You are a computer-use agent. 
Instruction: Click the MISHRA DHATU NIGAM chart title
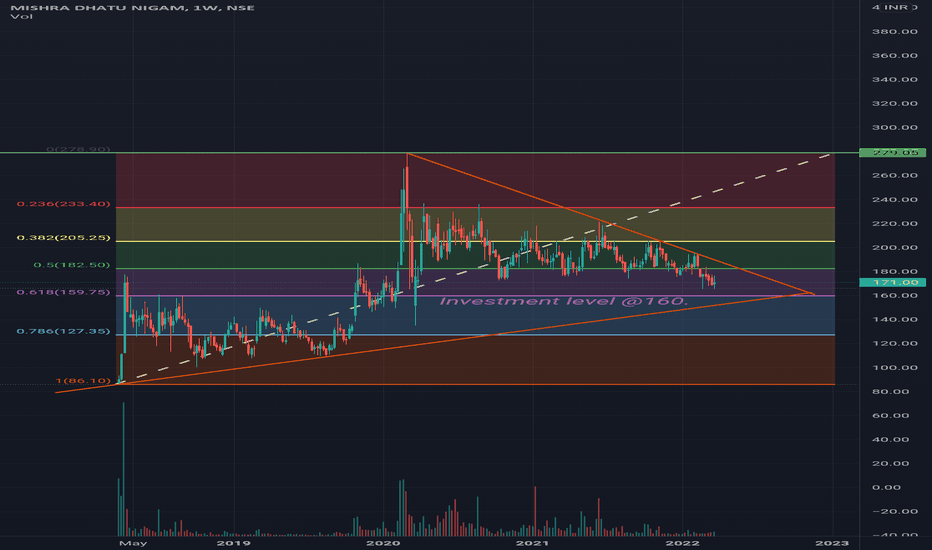(132, 8)
